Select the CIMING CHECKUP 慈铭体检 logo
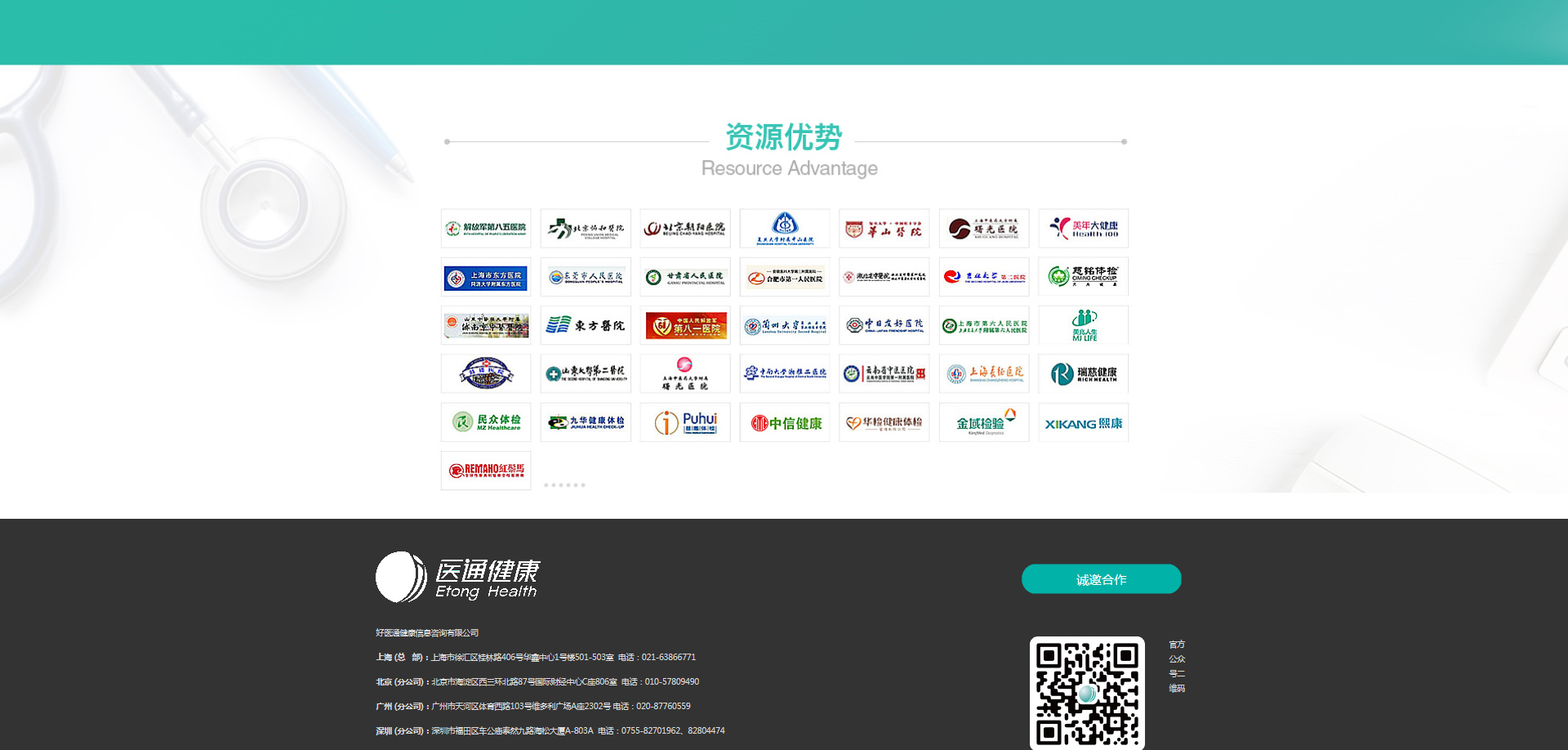This screenshot has height=750, width=1568. (x=1083, y=277)
